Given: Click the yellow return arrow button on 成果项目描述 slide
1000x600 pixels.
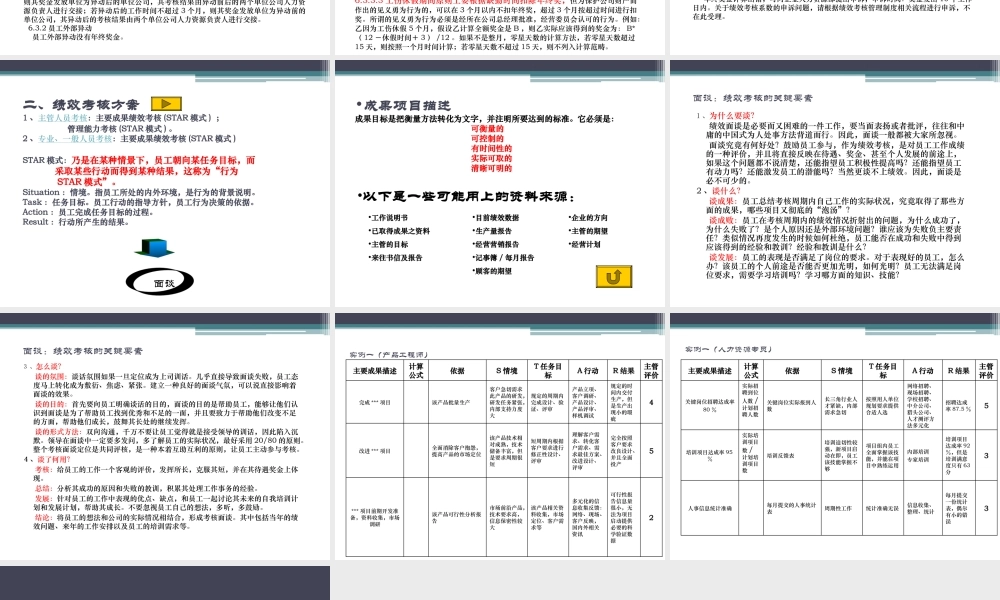Looking at the screenshot, I should point(615,277).
